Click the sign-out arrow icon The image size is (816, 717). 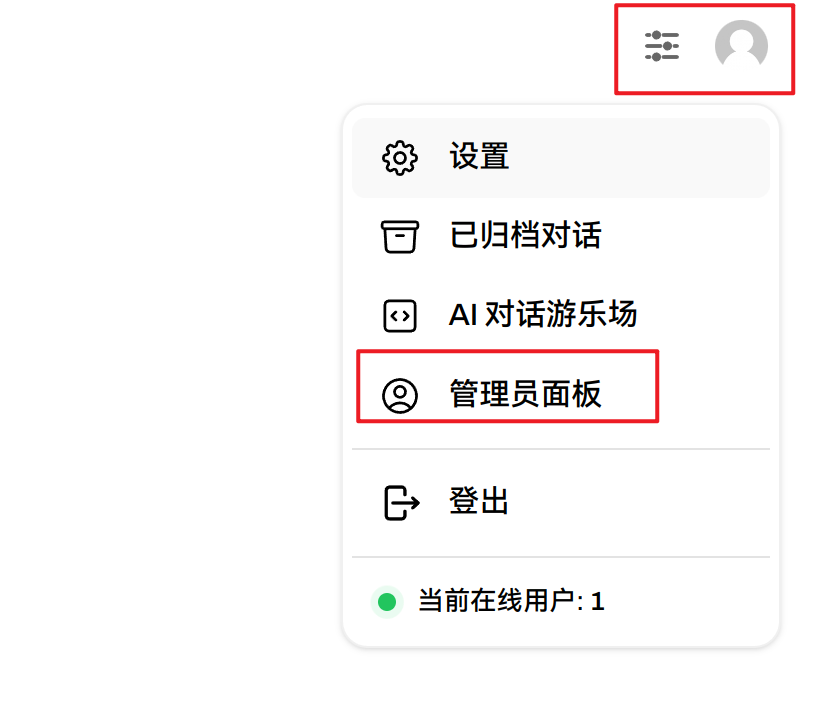click(x=401, y=502)
